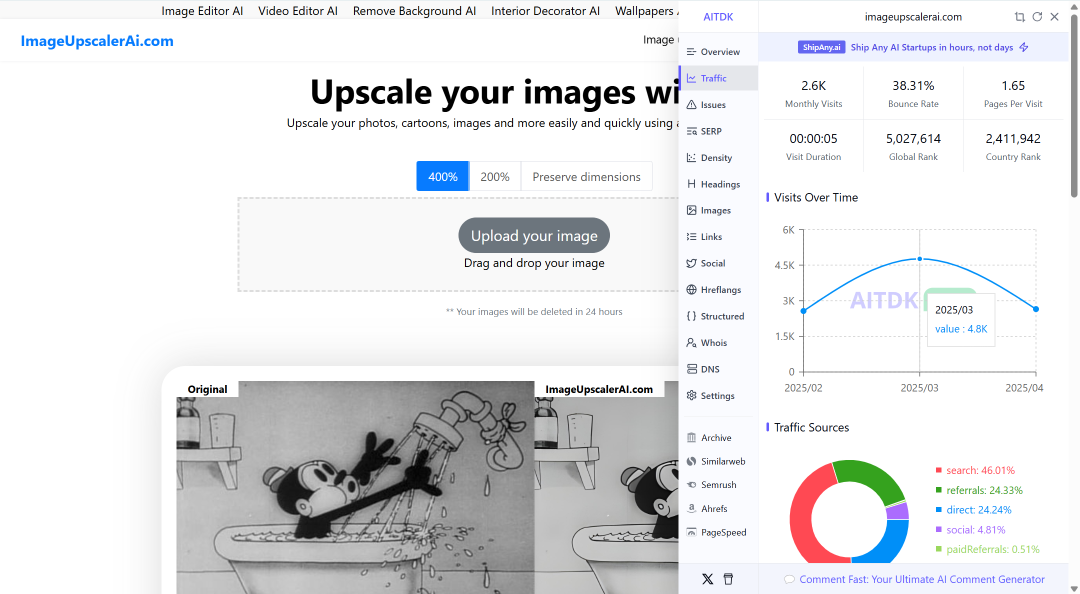This screenshot has height=594, width=1080.
Task: Click the Hreflangs globe icon
Action: pos(692,289)
